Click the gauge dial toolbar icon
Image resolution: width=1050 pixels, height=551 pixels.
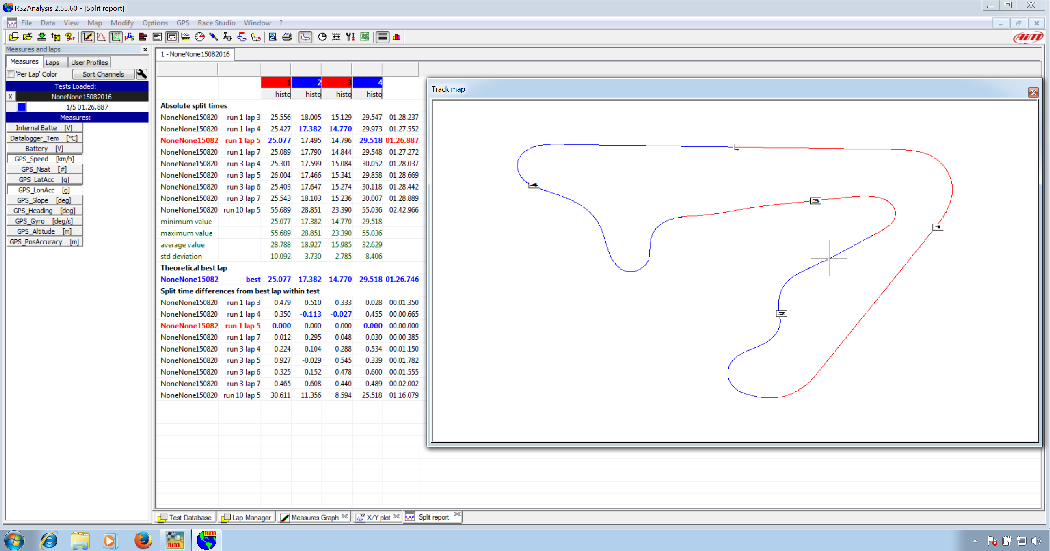200,37
